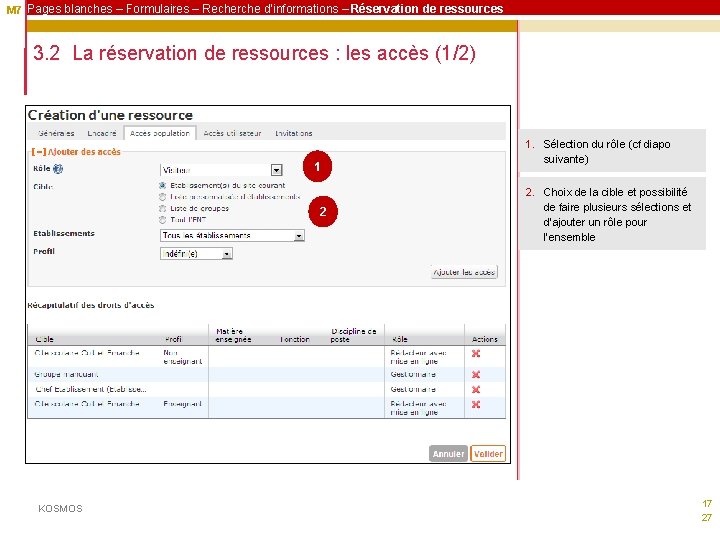Click Pages blanches in the top breadcrumb
Screen dimensions: 720x540
(70, 8)
